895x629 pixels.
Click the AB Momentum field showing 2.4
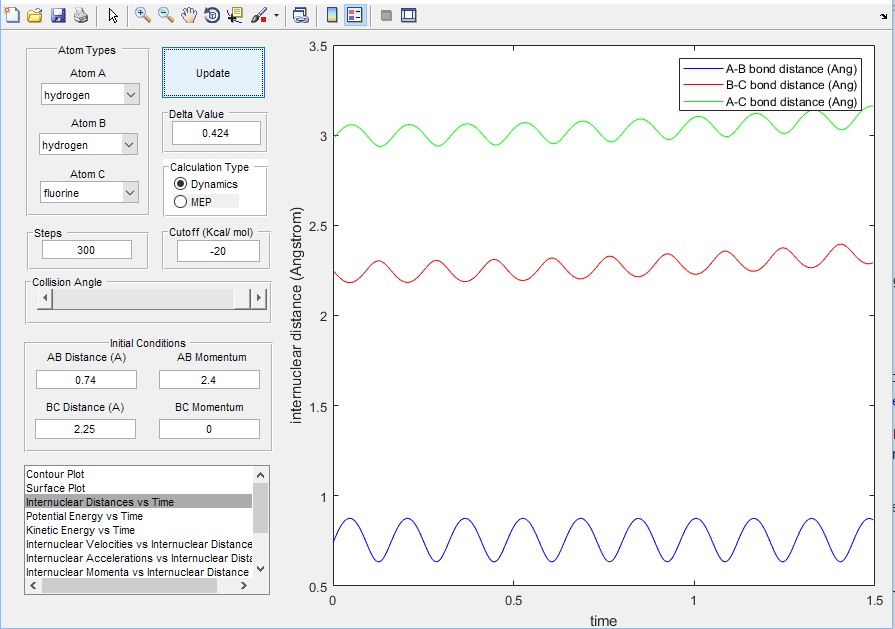pos(209,380)
